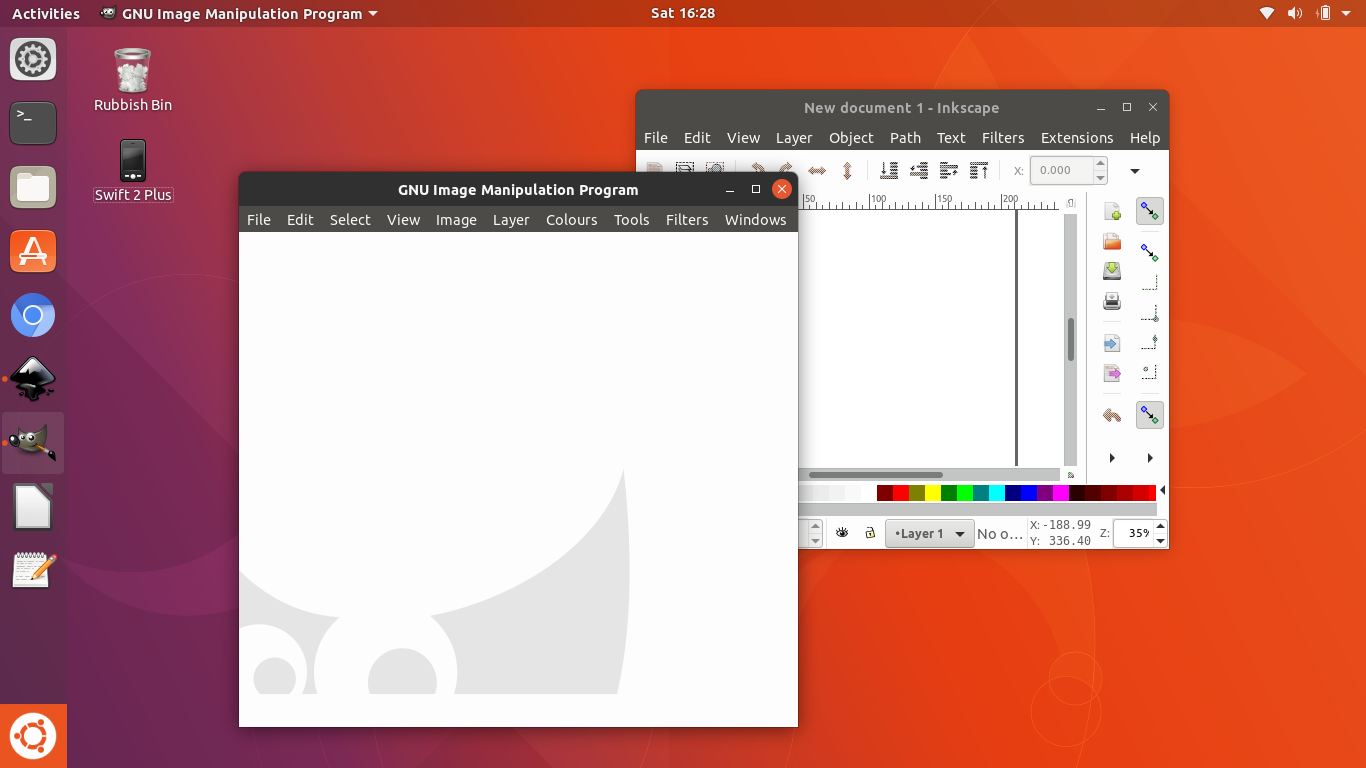Click the flip horizontally icon in Inkscape toolbar

(817, 171)
